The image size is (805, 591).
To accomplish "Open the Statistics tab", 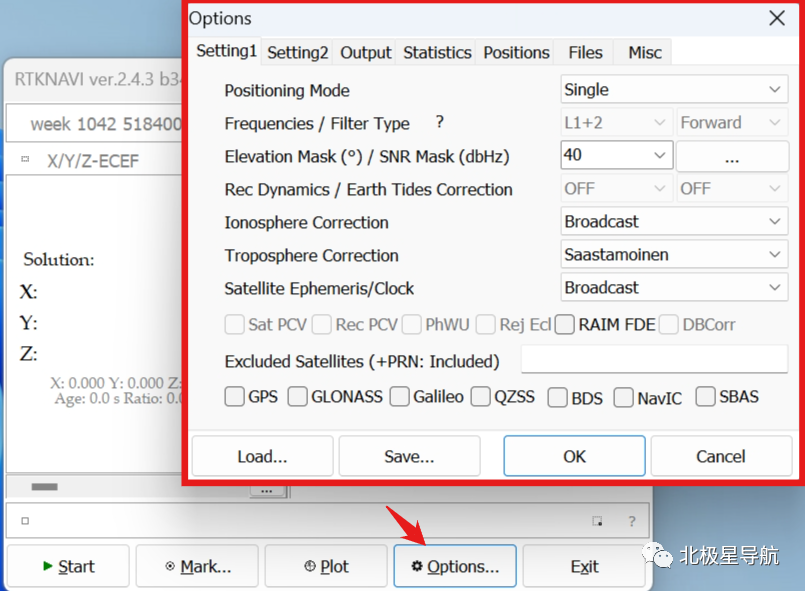I will coord(437,52).
